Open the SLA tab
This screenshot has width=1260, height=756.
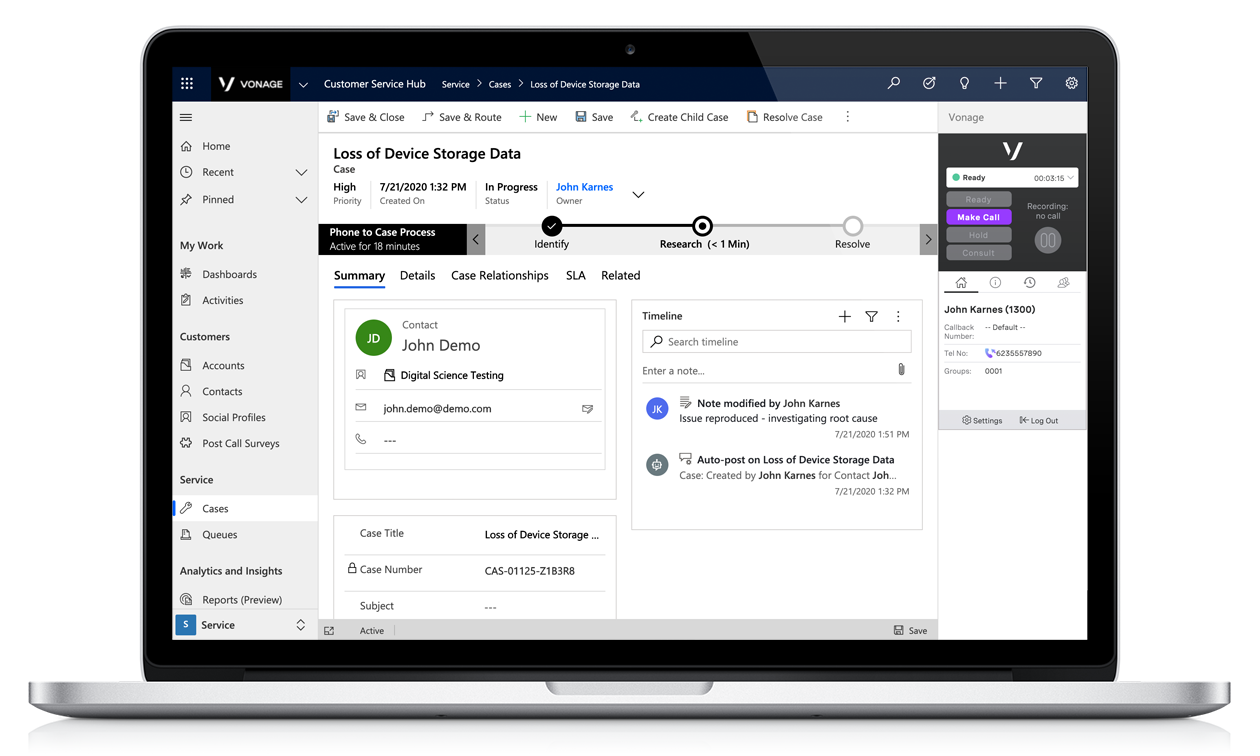coord(576,276)
